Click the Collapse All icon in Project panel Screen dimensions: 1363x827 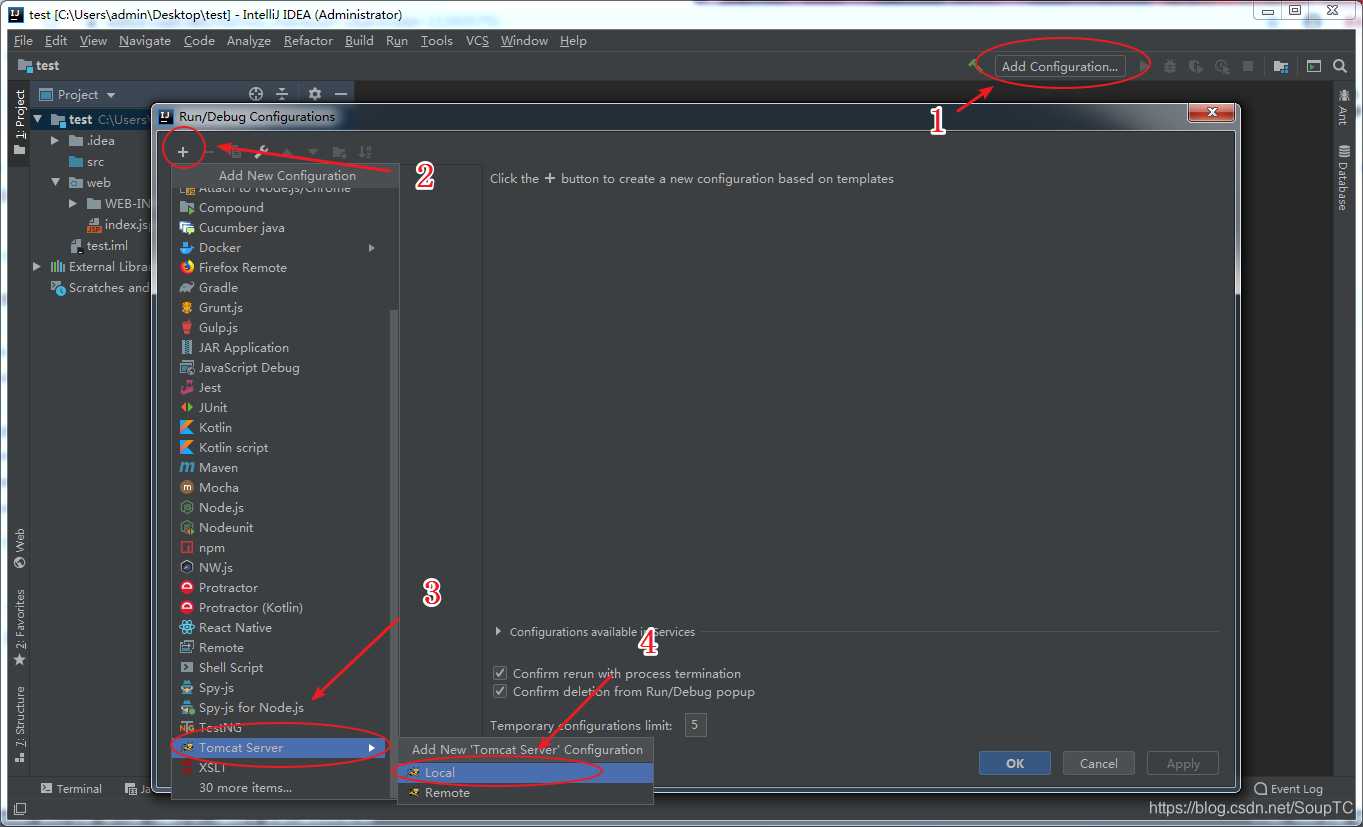pos(282,94)
